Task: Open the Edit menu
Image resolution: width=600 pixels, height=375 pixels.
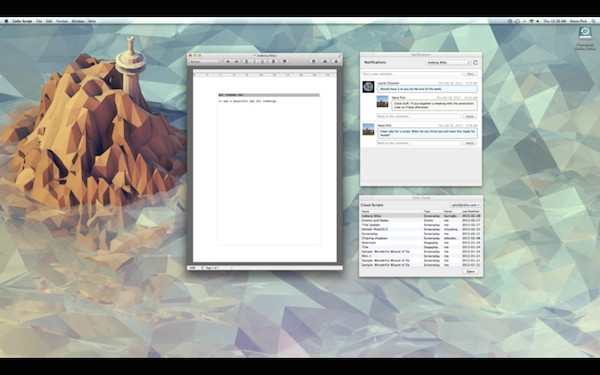Action: (x=49, y=21)
